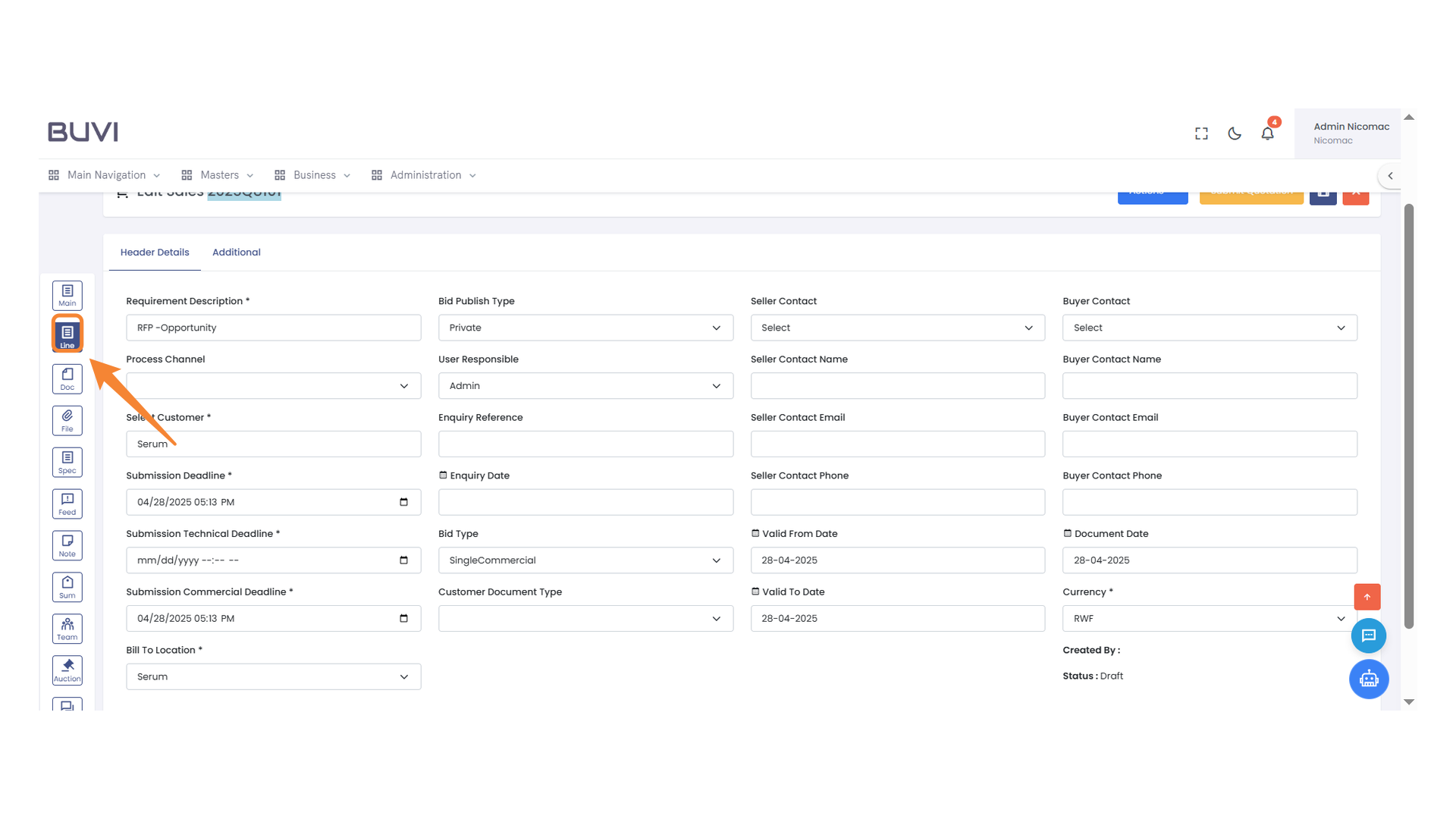Screen dimensions: 1456x819
Task: Toggle fullscreen view icon
Action: coord(1201,133)
